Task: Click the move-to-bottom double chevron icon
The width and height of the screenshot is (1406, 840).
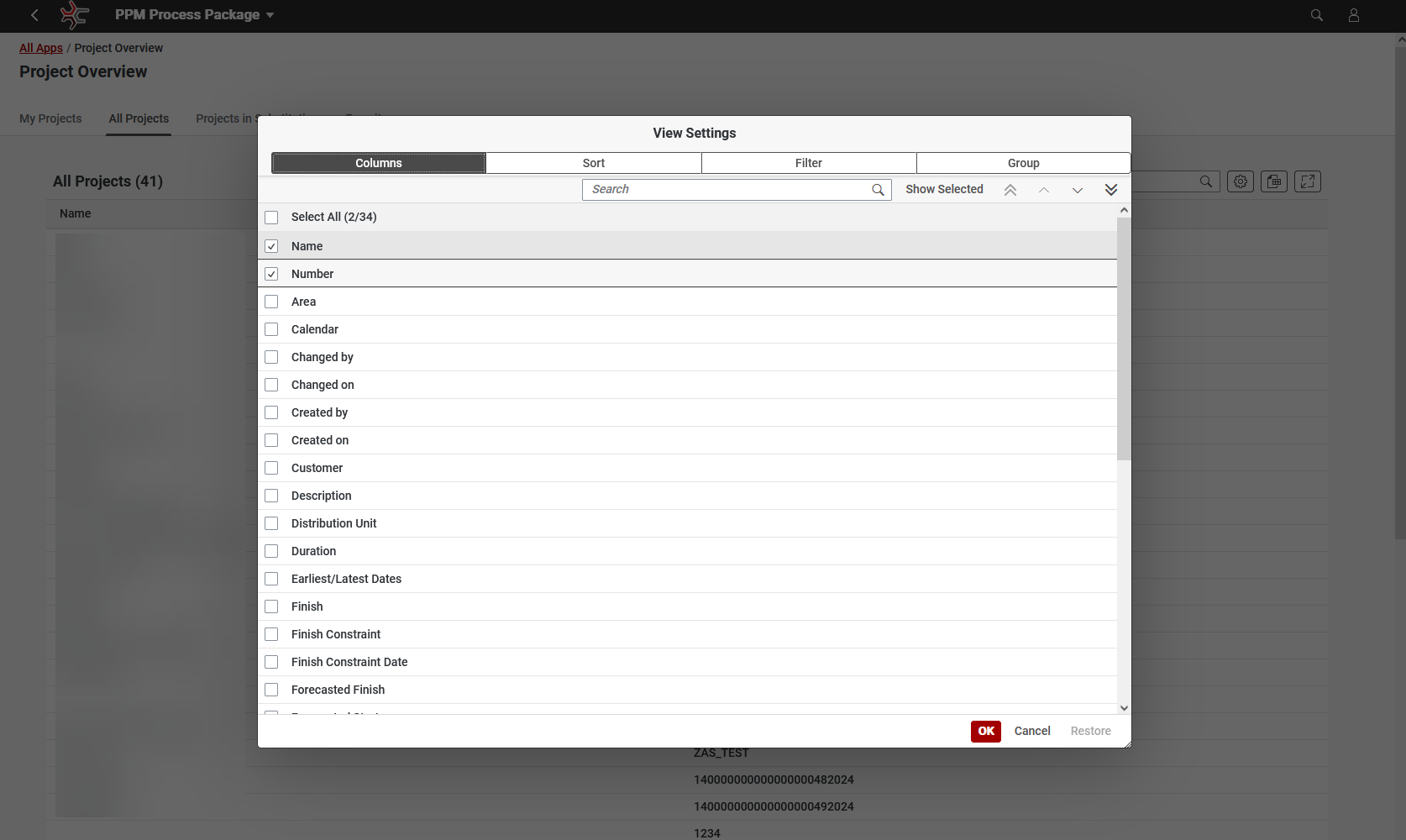Action: click(x=1111, y=190)
